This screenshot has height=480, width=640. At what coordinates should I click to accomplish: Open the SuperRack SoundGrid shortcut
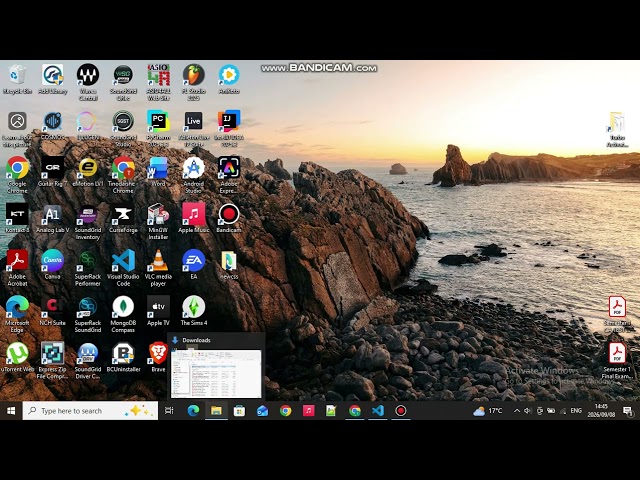88,314
